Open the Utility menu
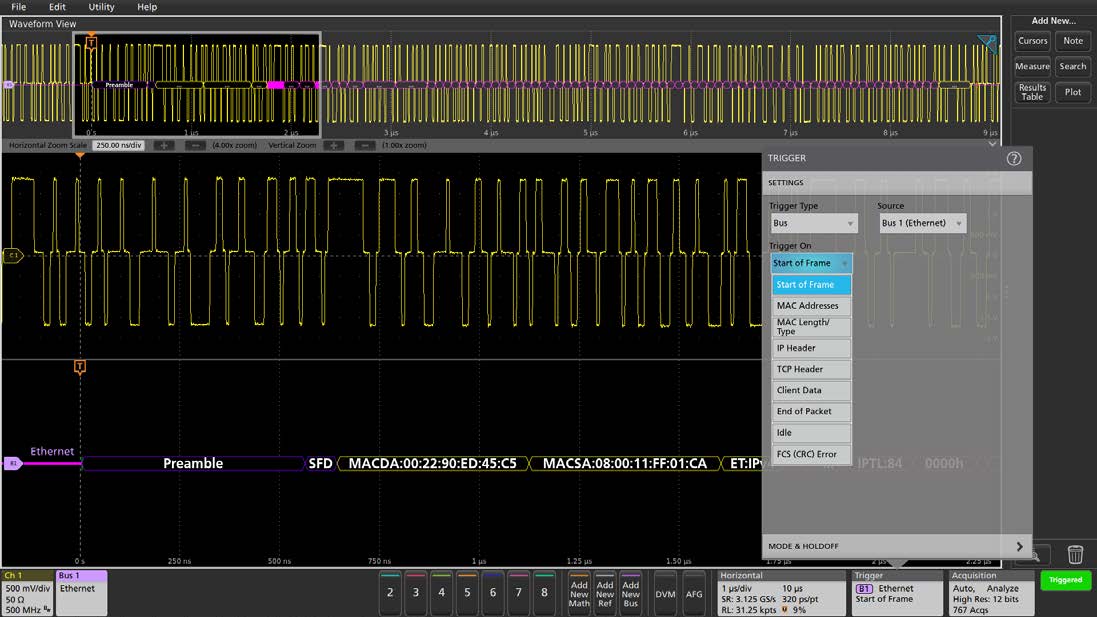This screenshot has width=1097, height=617. [100, 7]
